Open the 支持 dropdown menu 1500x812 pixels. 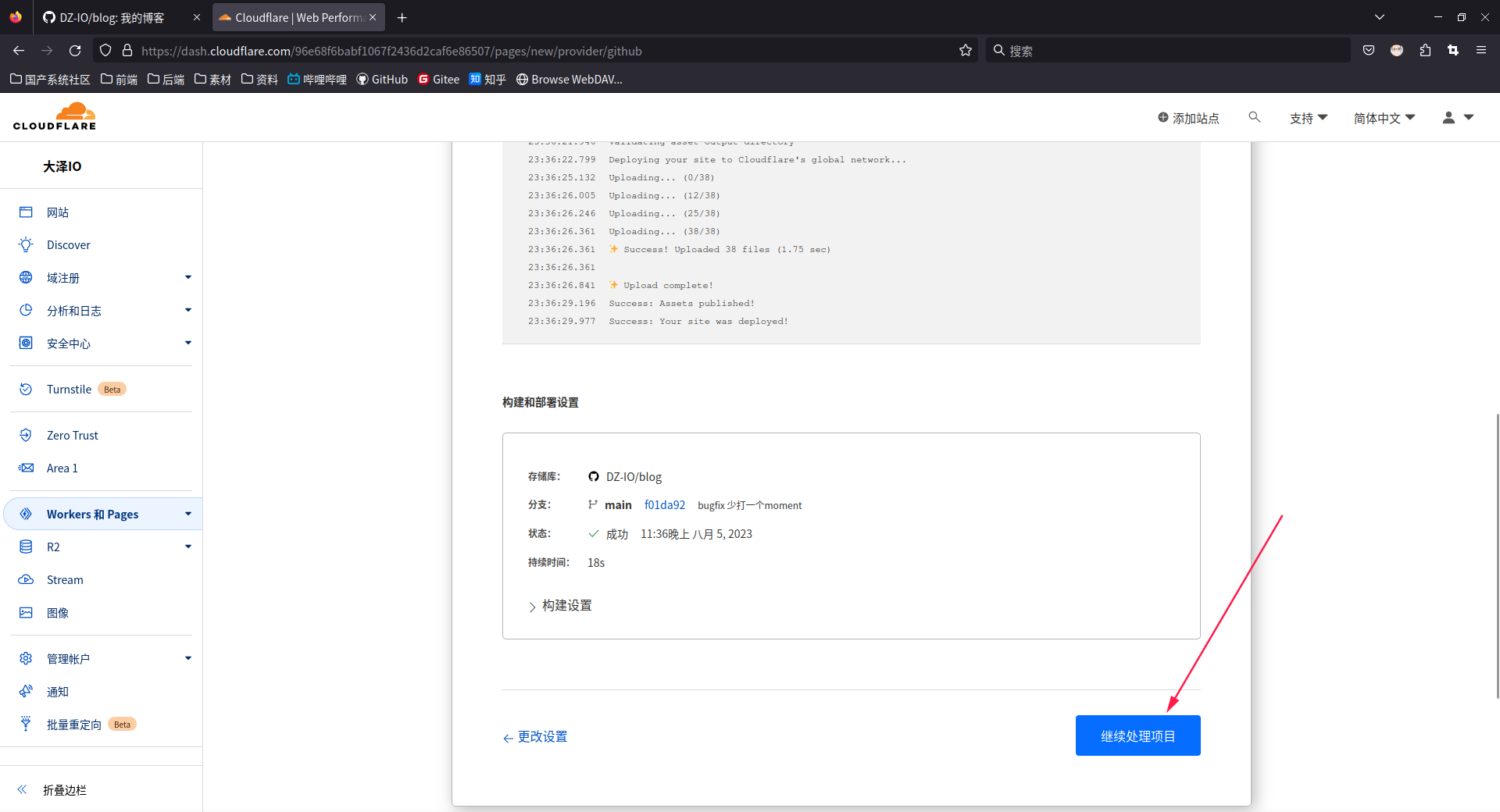pos(1309,118)
